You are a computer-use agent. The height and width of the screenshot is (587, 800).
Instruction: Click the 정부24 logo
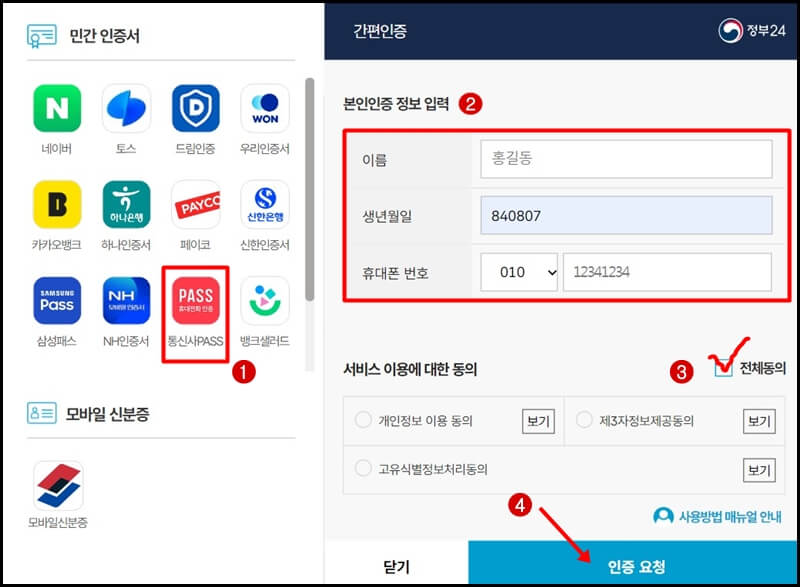[752, 31]
